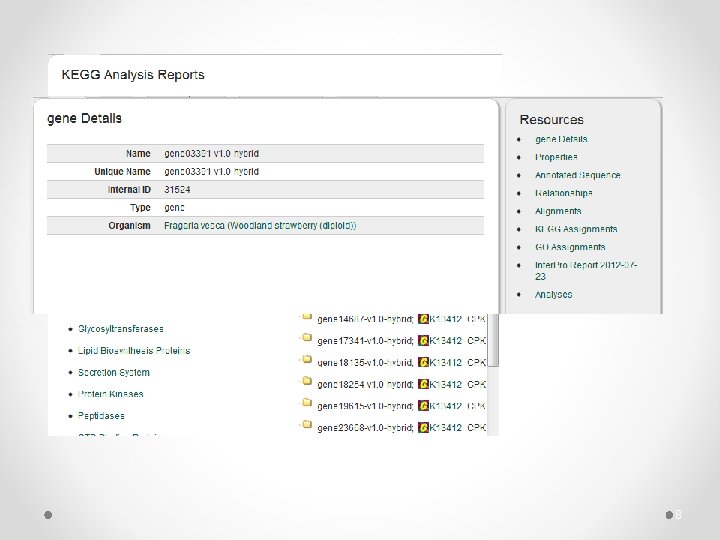The height and width of the screenshot is (540, 720).
Task: Select gene17341-v1.0-hybrid row text
Action: click(x=365, y=341)
